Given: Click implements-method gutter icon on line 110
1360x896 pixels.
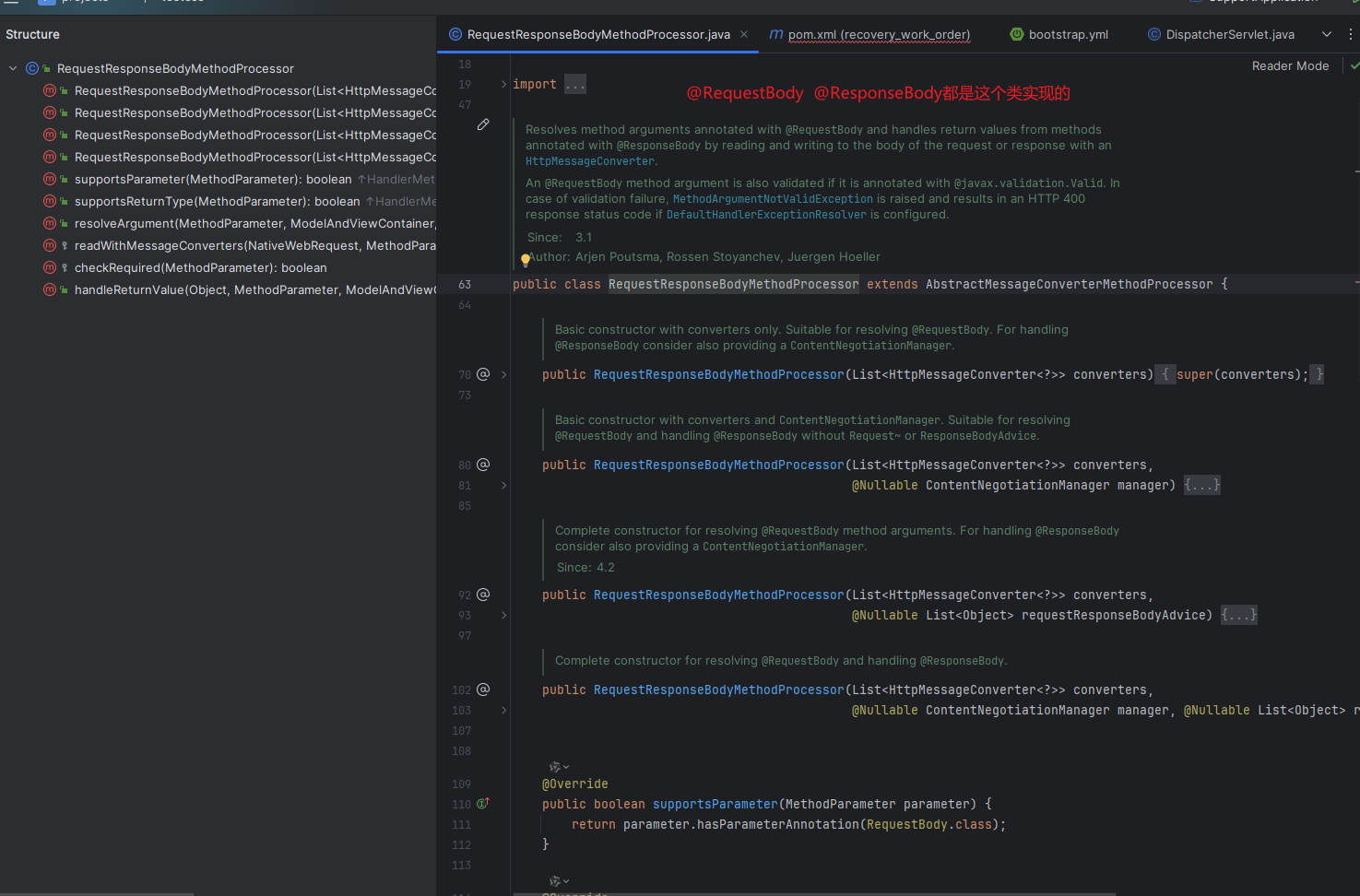Looking at the screenshot, I should 483,804.
